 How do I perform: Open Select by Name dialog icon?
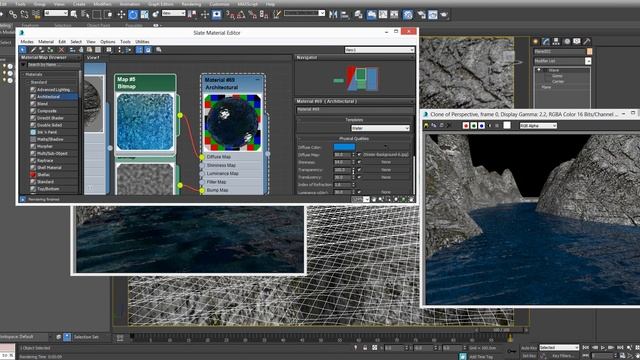click(x=85, y=15)
